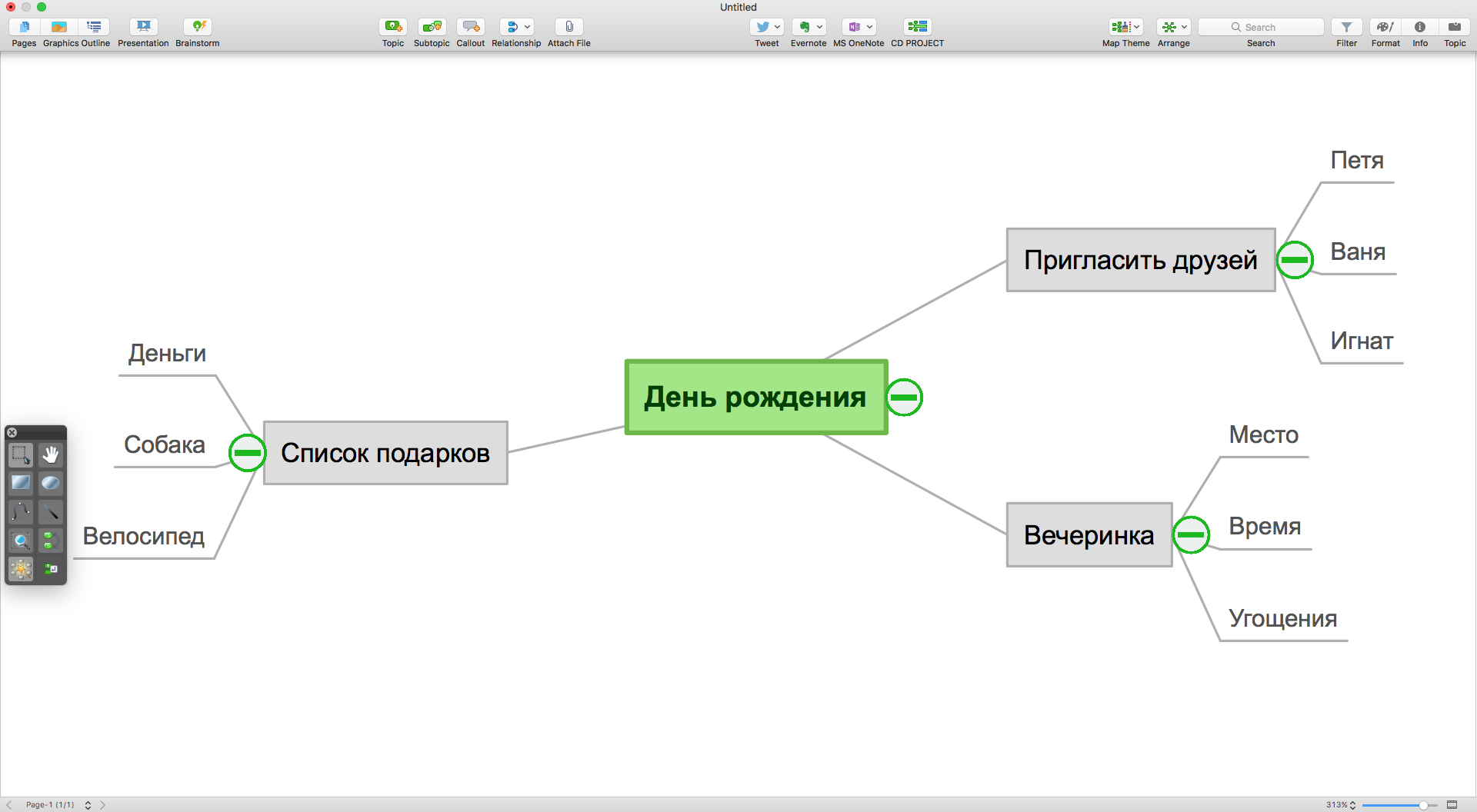Attach File to topic

point(569,27)
